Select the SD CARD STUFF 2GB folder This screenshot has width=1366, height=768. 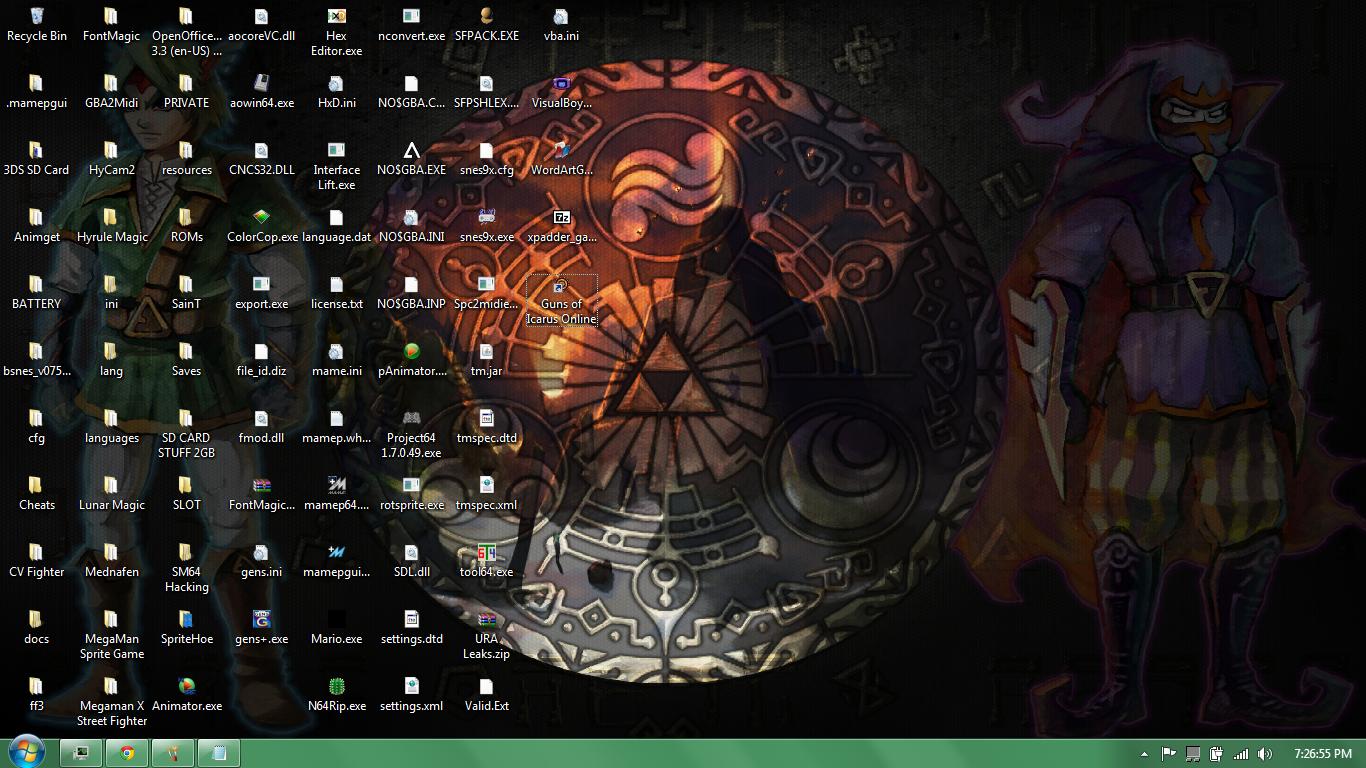[x=187, y=435]
